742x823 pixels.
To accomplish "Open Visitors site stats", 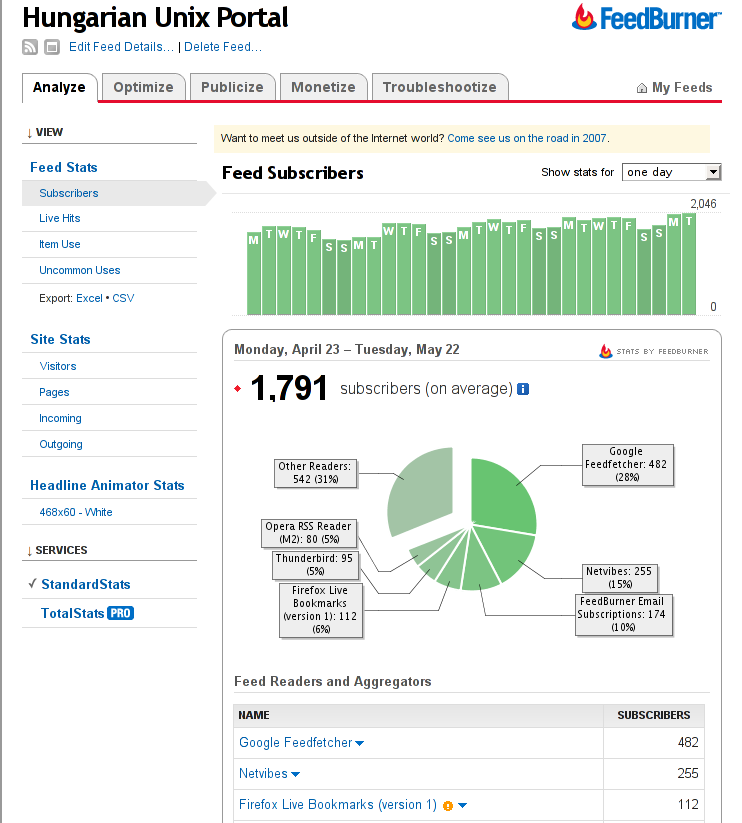I will tap(58, 366).
